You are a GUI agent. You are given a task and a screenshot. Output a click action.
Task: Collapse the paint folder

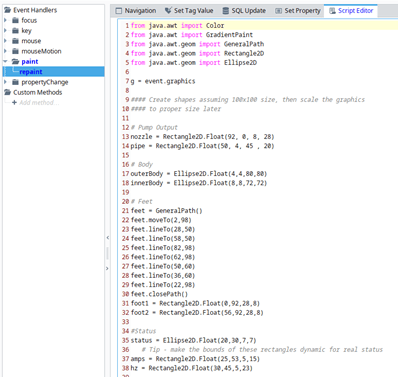pos(5,61)
